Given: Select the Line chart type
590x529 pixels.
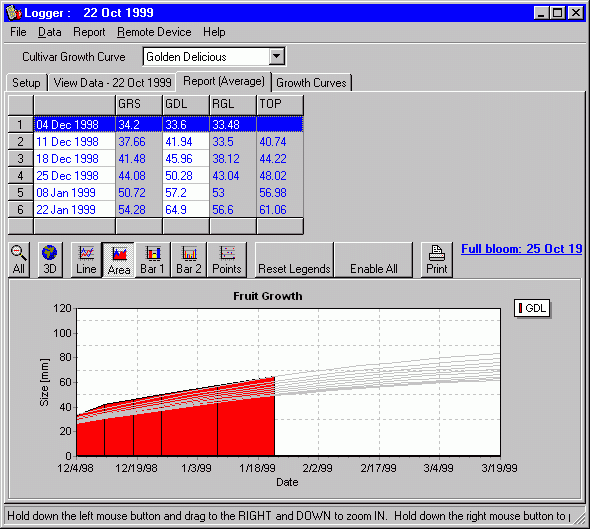Looking at the screenshot, I should (x=86, y=260).
